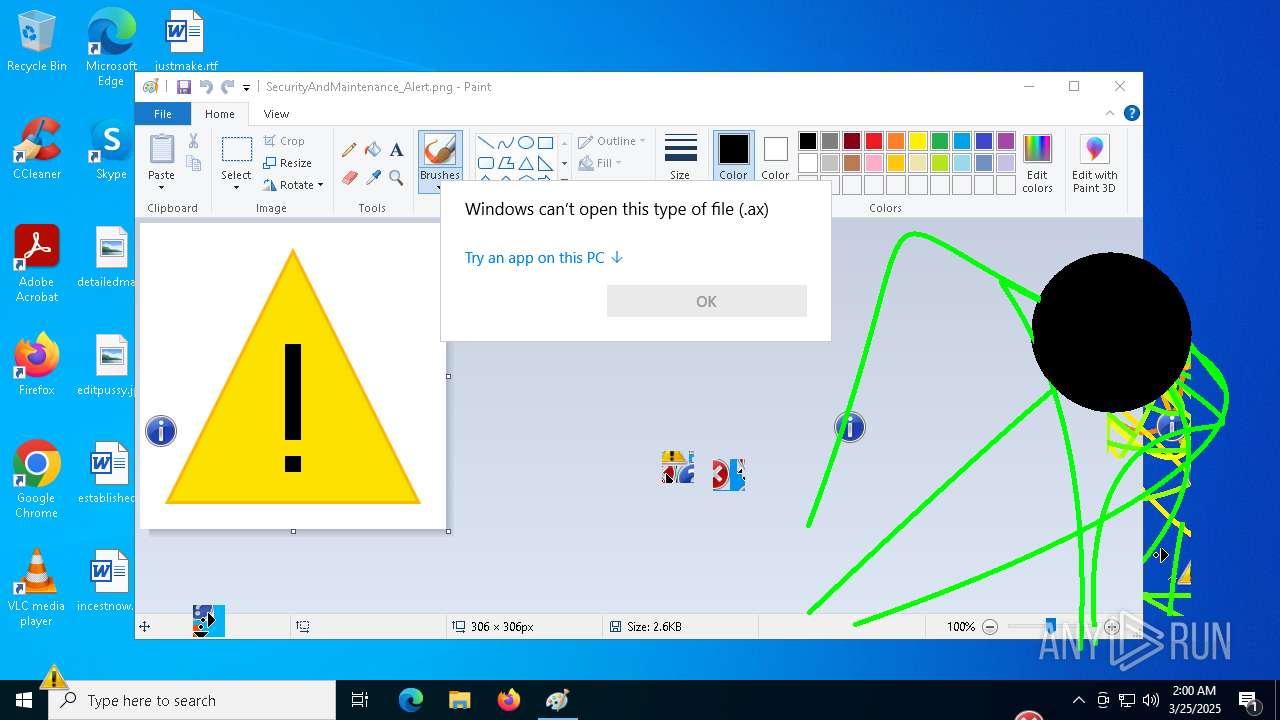The height and width of the screenshot is (720, 1280).
Task: Click the Crop button
Action: (284, 141)
